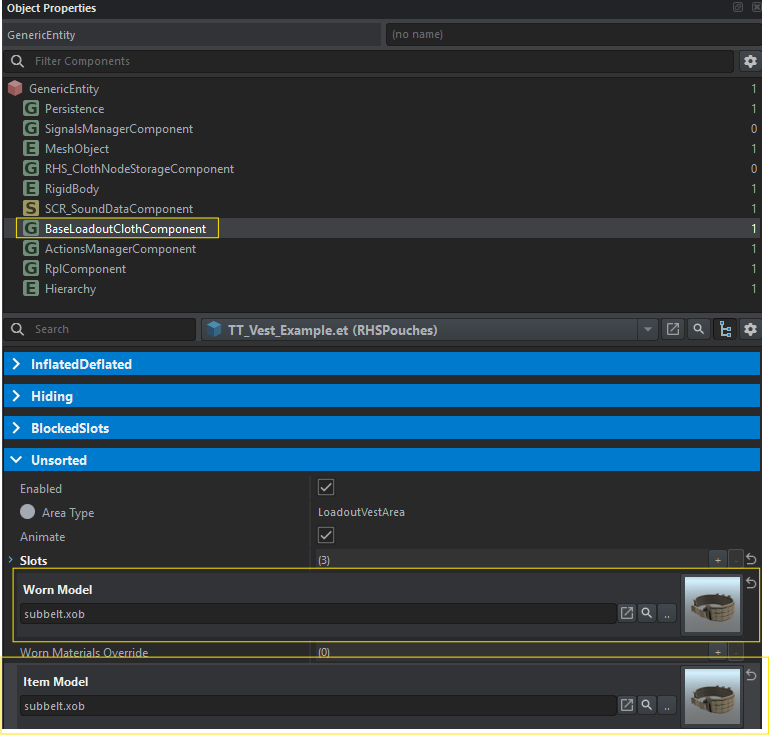Locate Item Model file with magnifier icon
This screenshot has height=735, width=770.
point(647,705)
